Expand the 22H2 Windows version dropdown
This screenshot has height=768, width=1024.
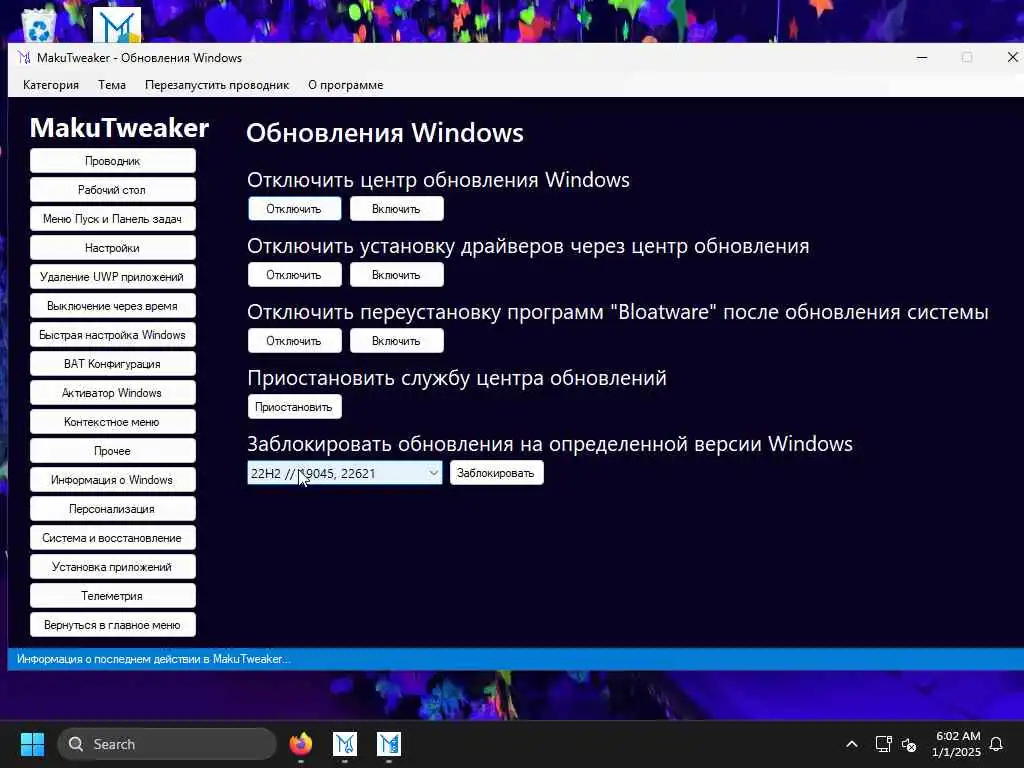[345, 473]
